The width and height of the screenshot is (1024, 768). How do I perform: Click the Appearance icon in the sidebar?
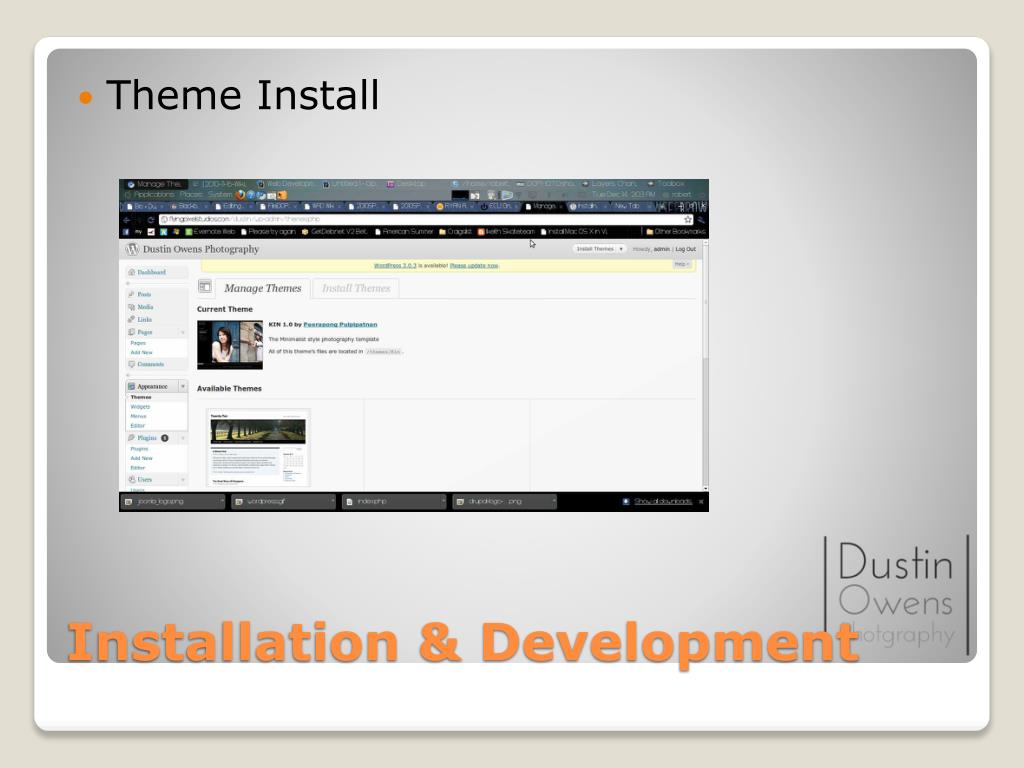[x=131, y=387]
